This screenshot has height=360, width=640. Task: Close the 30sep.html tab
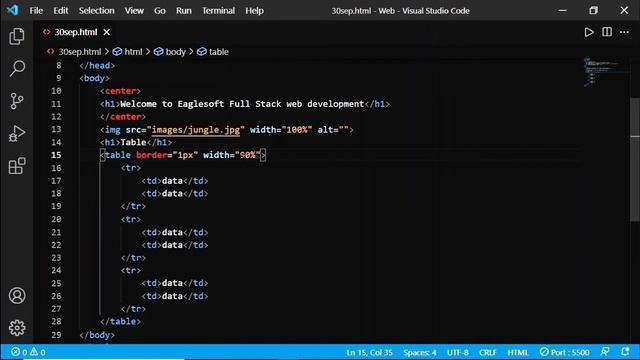[107, 32]
